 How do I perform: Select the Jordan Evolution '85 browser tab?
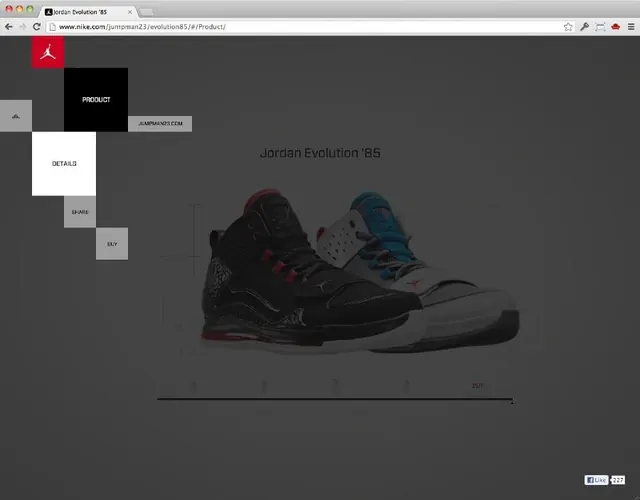(x=88, y=12)
